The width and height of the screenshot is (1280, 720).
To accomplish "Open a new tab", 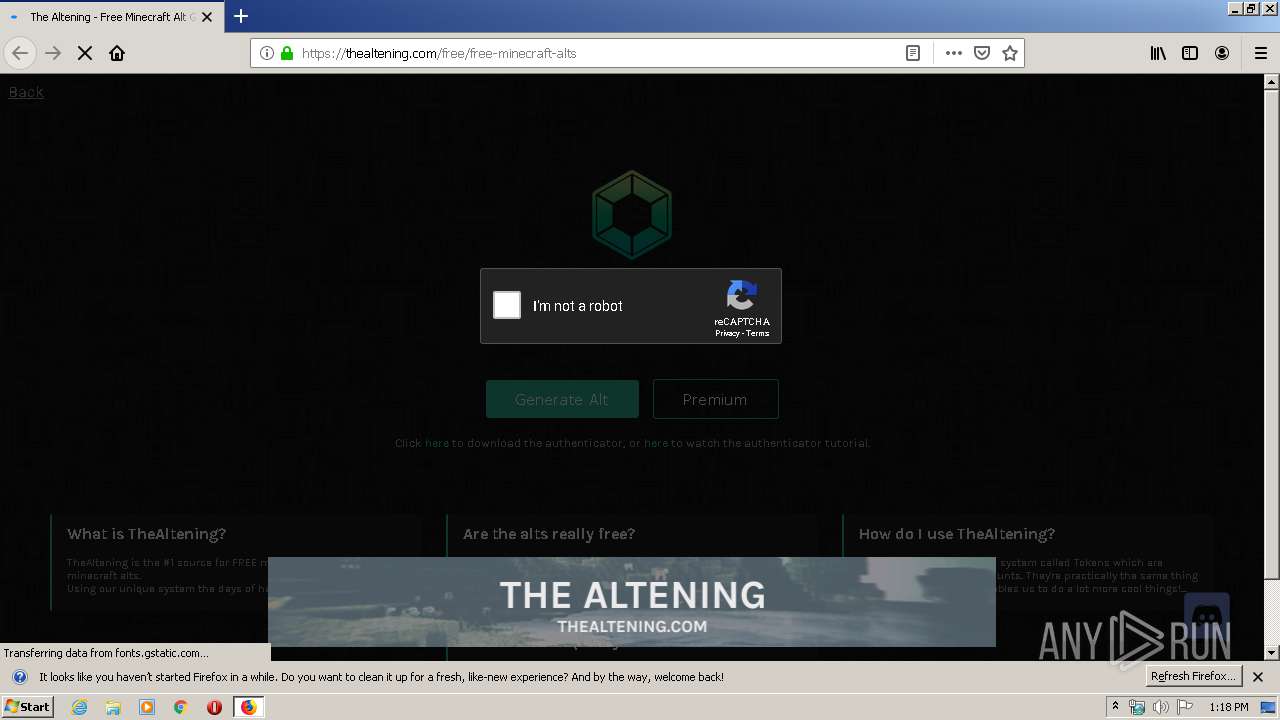I will point(241,16).
